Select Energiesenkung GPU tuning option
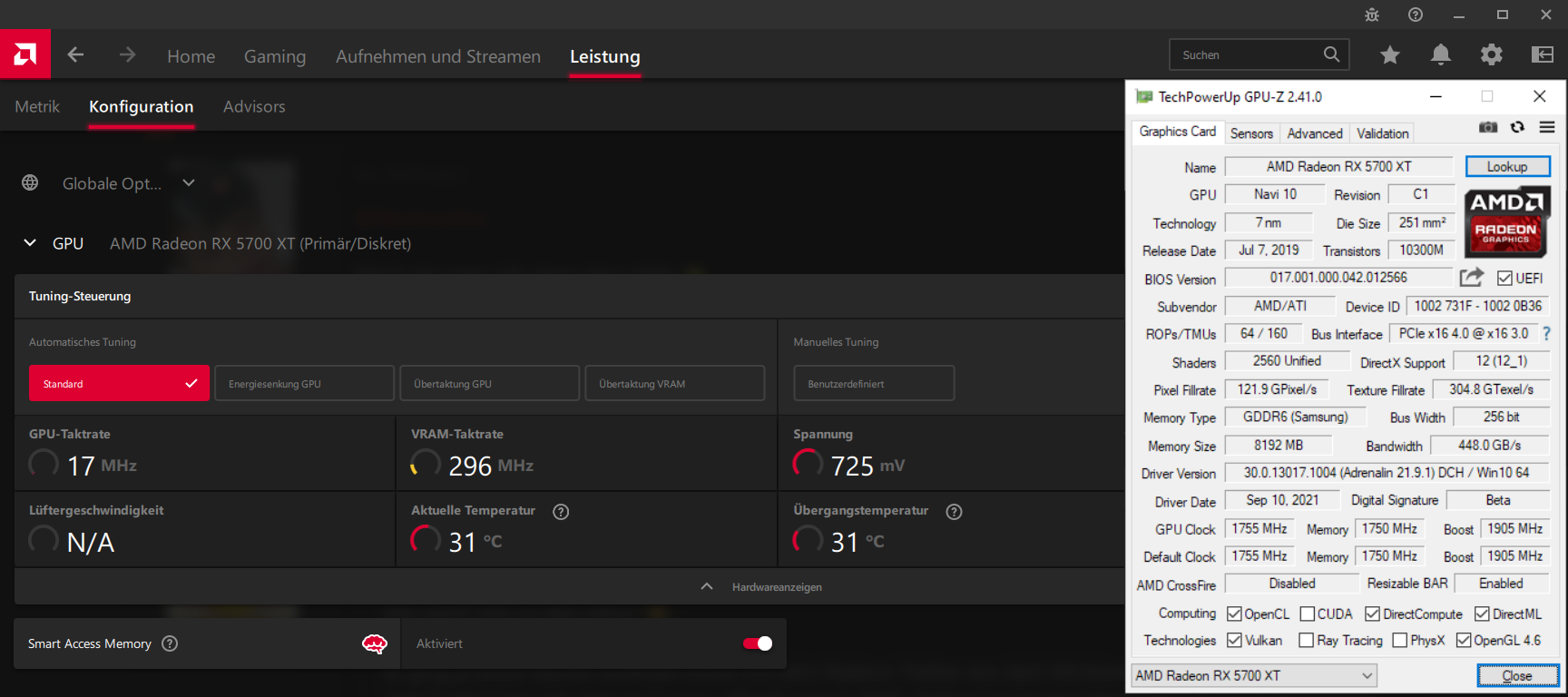 [305, 384]
